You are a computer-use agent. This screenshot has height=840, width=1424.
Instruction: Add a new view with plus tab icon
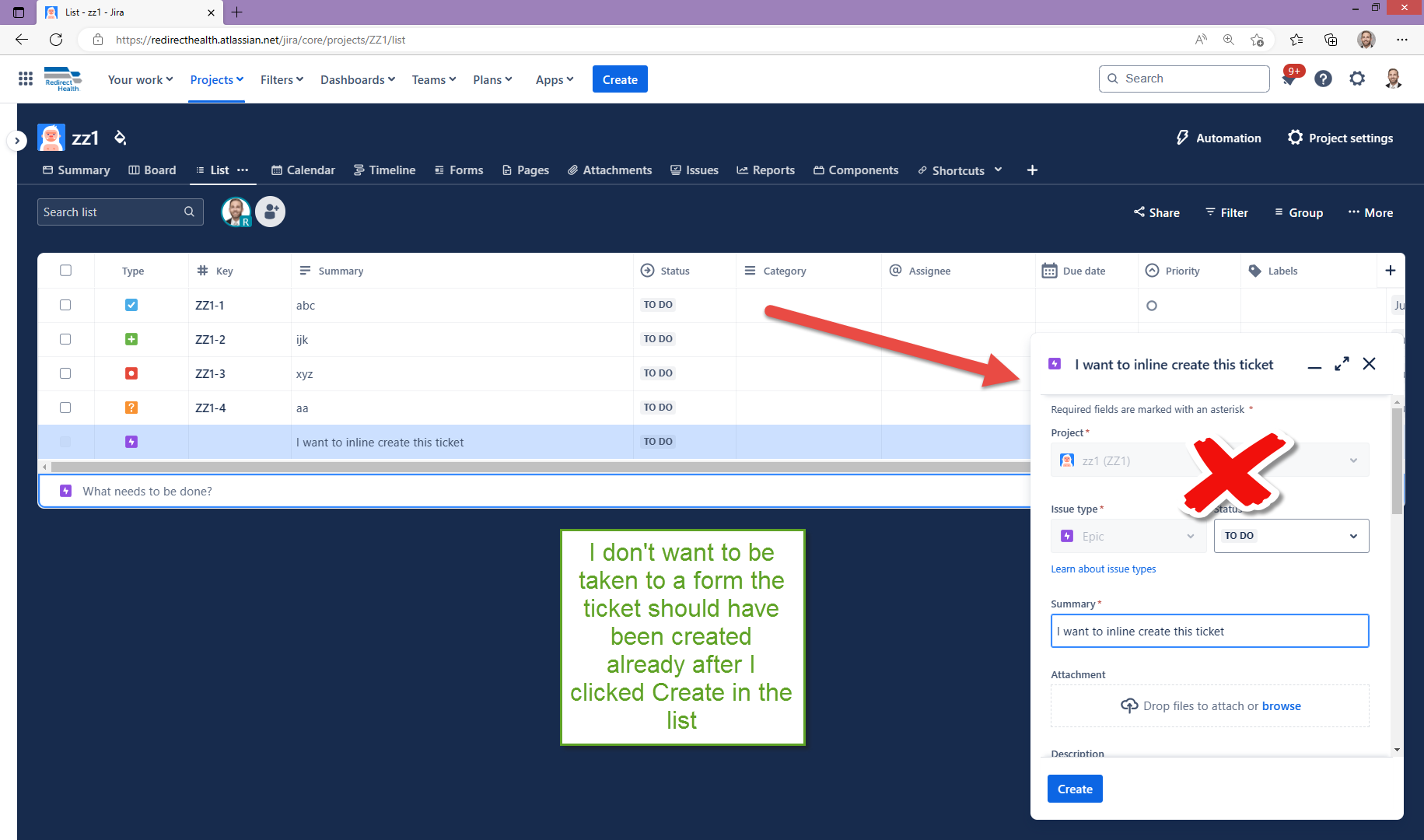click(x=1032, y=170)
